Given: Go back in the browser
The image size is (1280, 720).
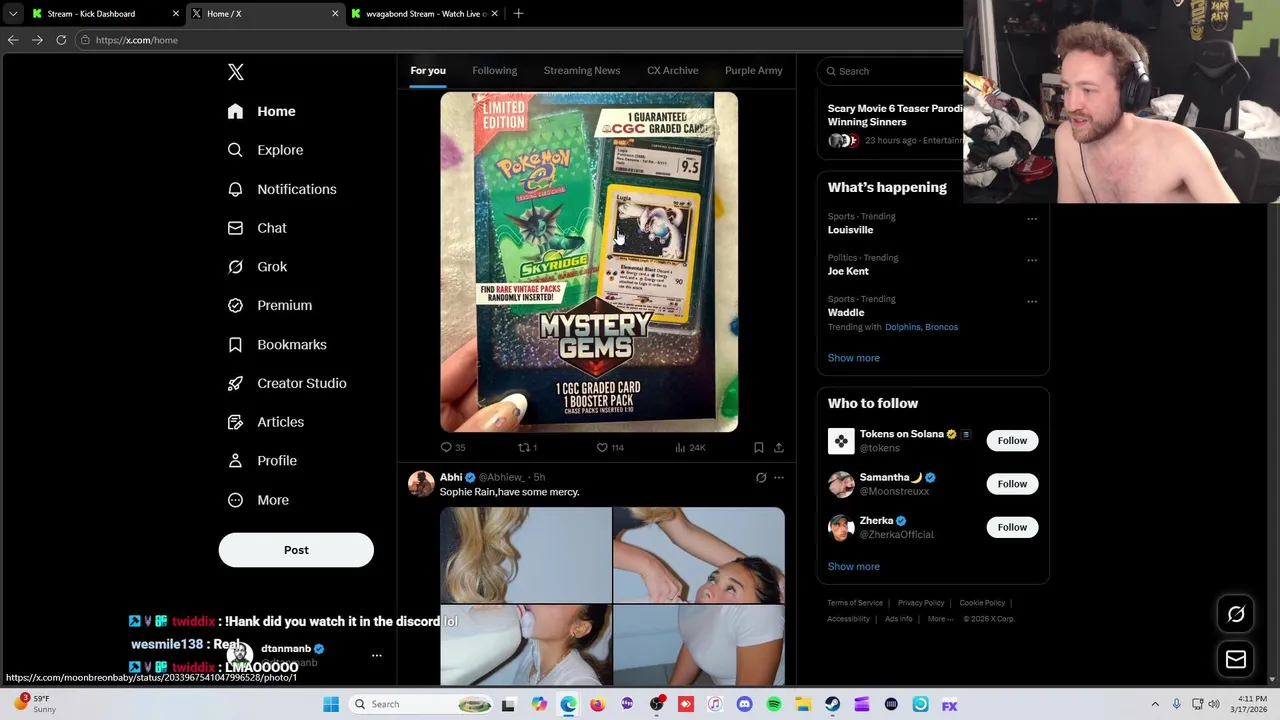Looking at the screenshot, I should point(13,40).
